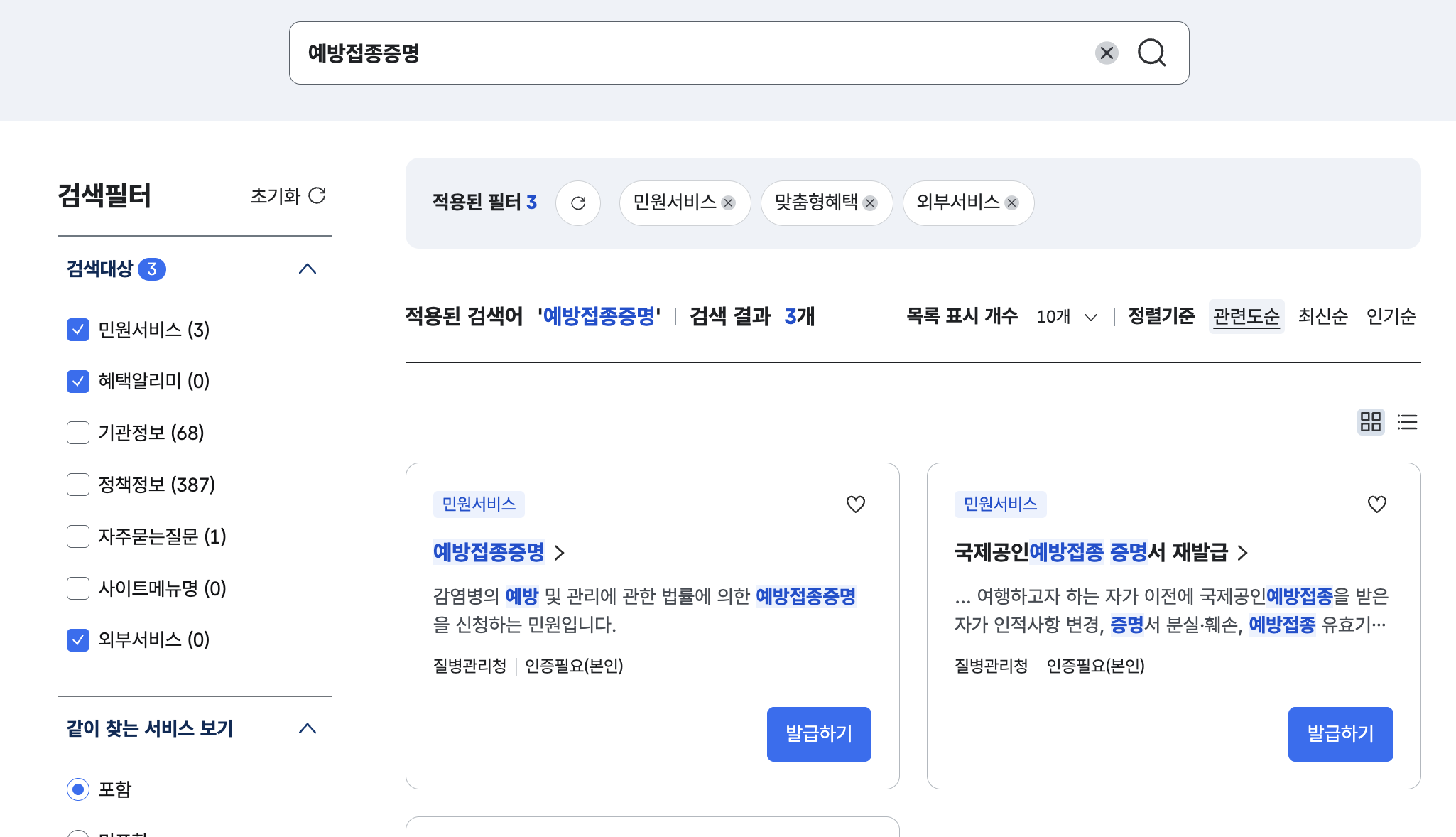
Task: Remove the 민원서비스 filter chip
Action: point(728,203)
